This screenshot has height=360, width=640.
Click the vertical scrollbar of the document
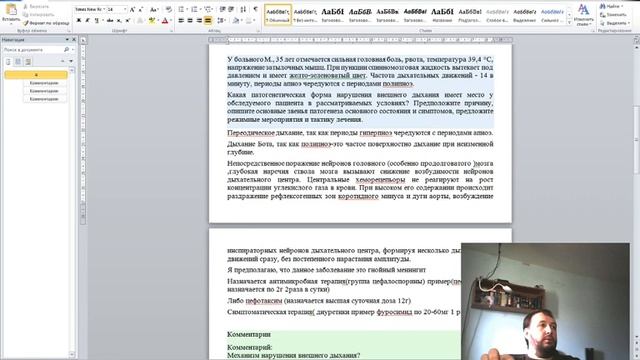636,139
